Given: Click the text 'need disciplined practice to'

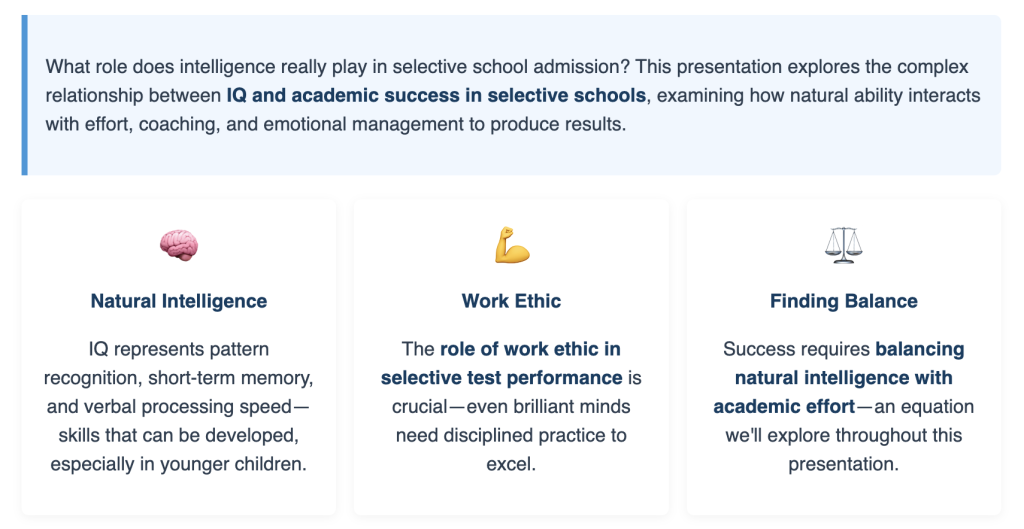Looking at the screenshot, I should 511,436.
